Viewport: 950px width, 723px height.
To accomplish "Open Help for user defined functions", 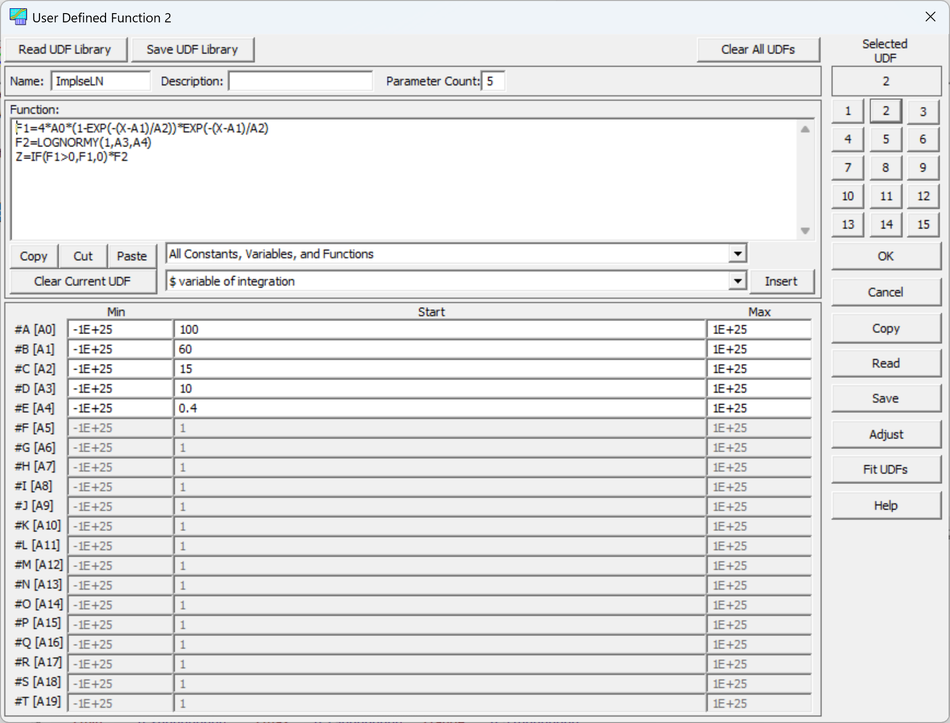I will (886, 506).
